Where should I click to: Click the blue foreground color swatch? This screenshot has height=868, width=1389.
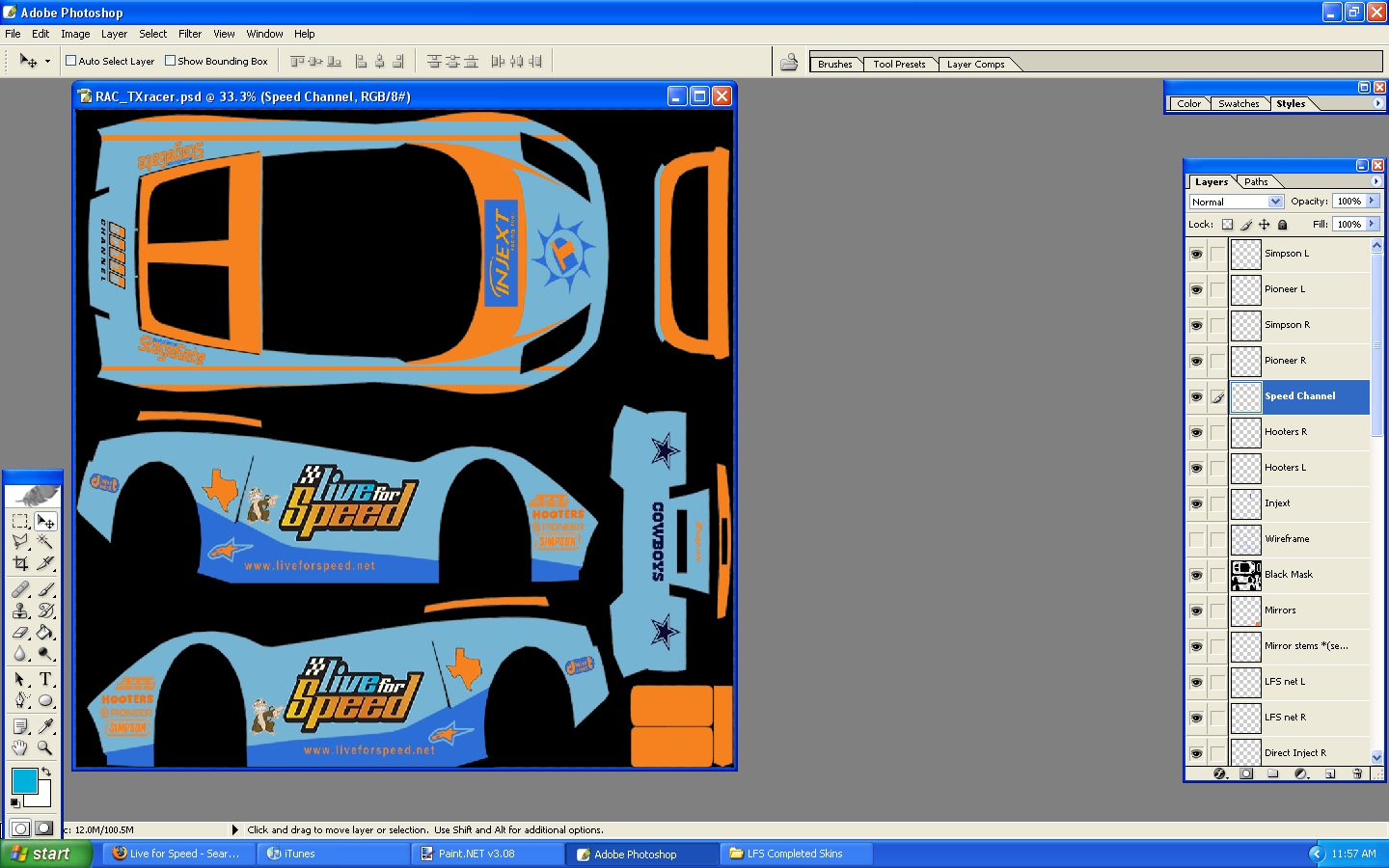[24, 780]
